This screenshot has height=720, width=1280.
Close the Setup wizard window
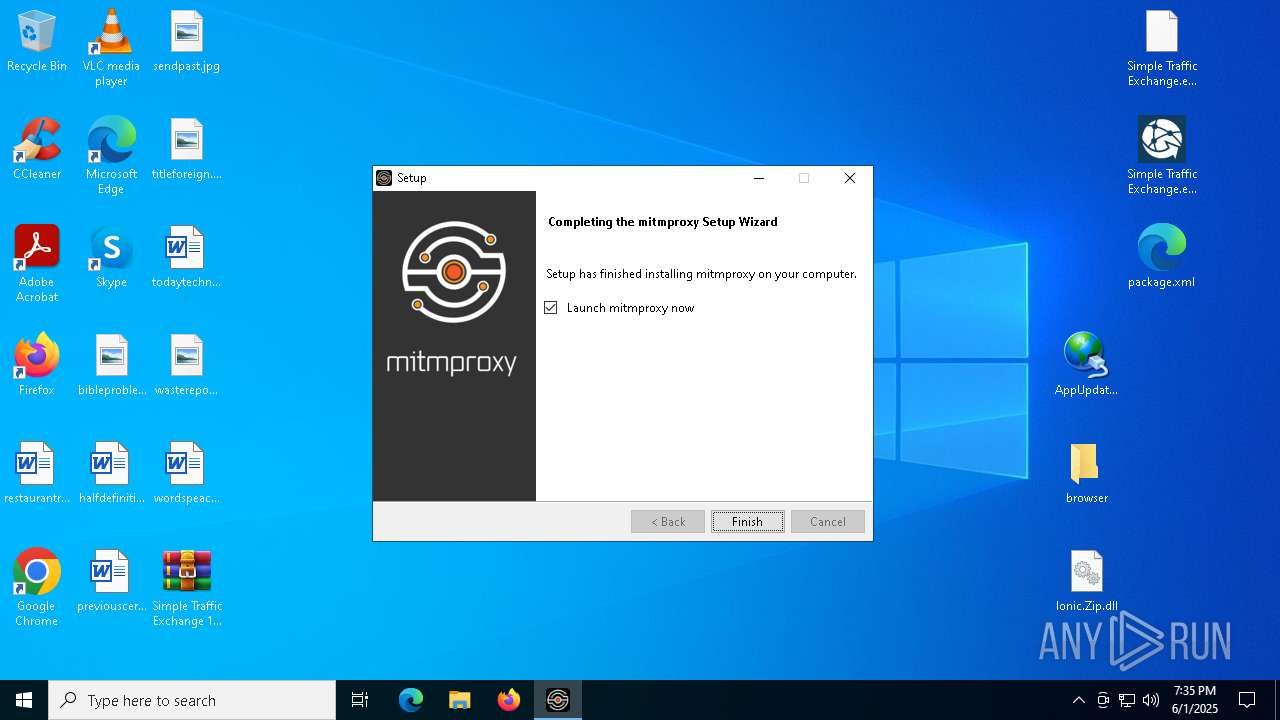click(850, 178)
